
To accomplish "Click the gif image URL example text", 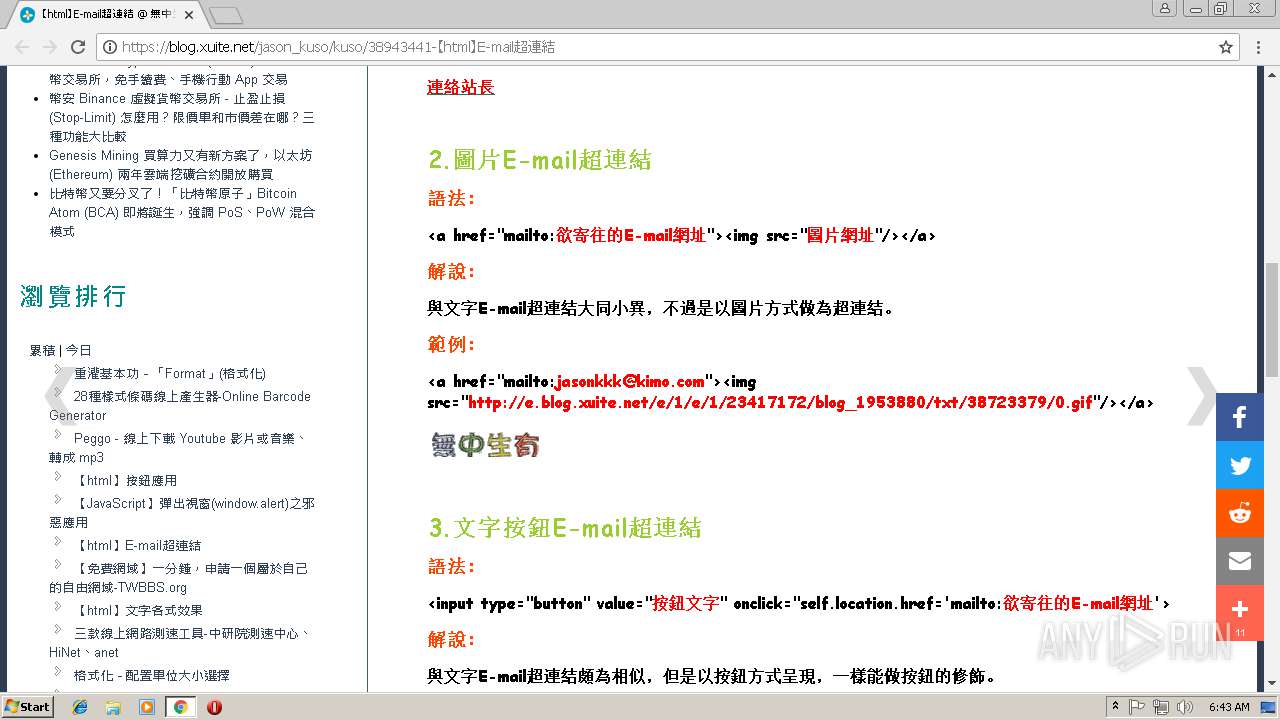I will click(781, 403).
